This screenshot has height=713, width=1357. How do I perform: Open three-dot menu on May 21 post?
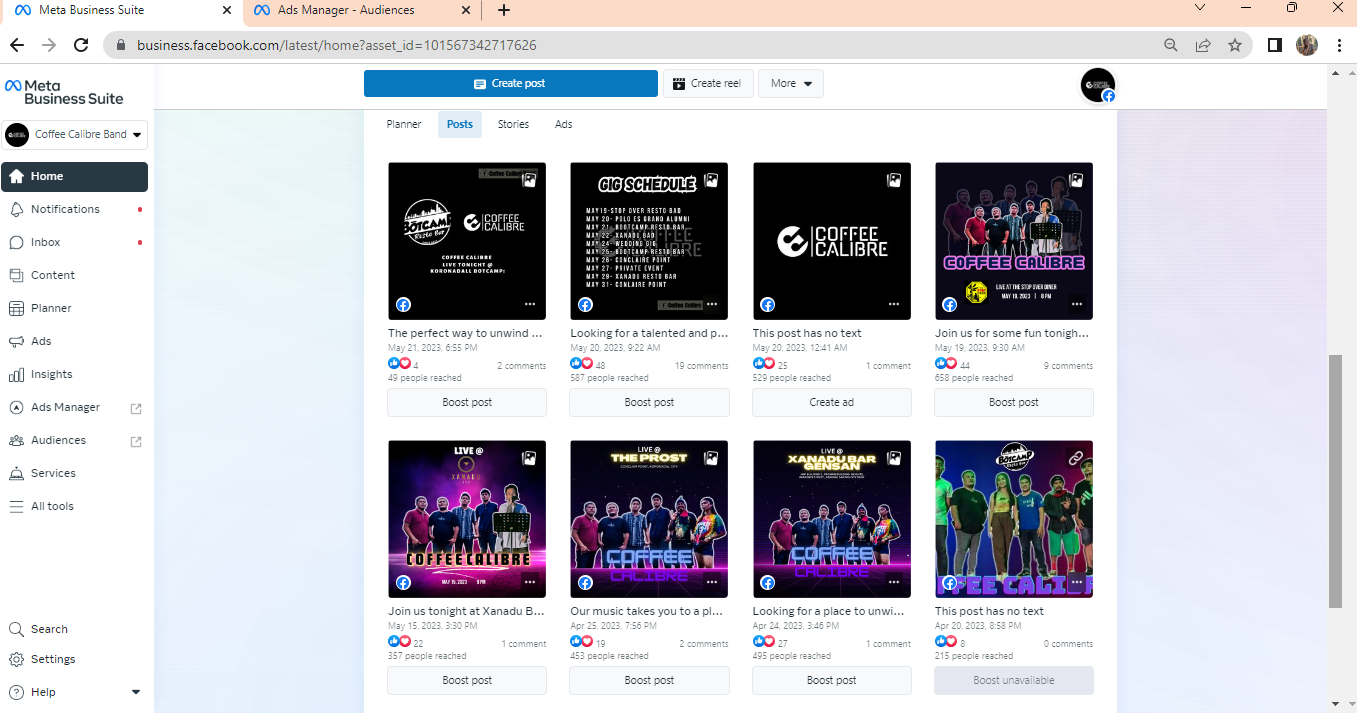coord(530,304)
